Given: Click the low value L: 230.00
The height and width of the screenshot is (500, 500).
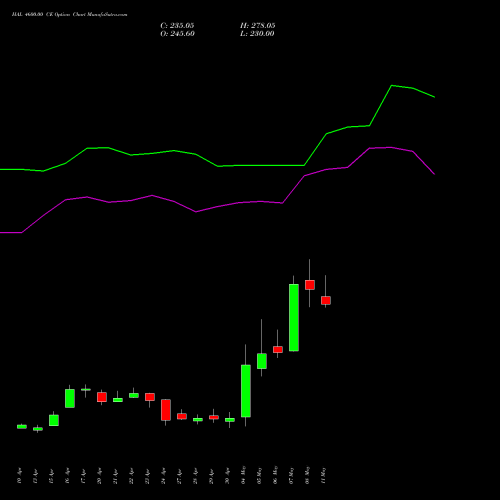Looking at the screenshot, I should point(257,34).
